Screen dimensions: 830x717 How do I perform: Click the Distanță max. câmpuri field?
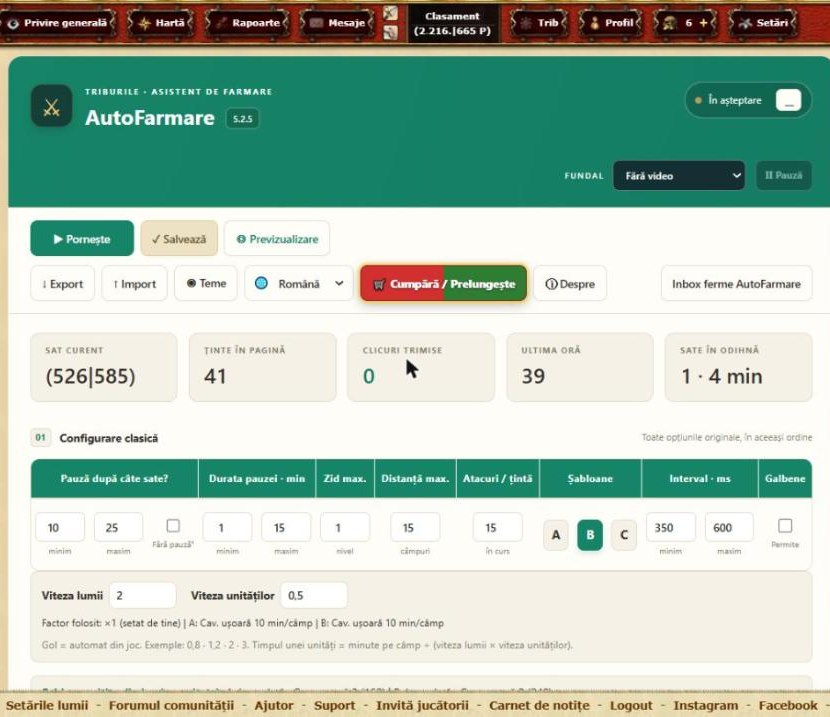pyautogui.click(x=415, y=527)
